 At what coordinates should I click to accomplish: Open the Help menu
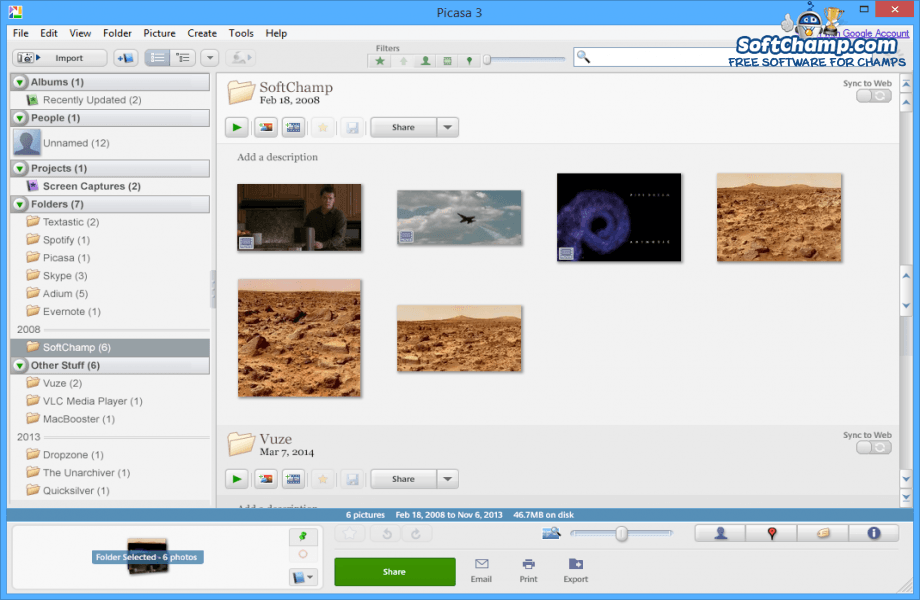[276, 33]
